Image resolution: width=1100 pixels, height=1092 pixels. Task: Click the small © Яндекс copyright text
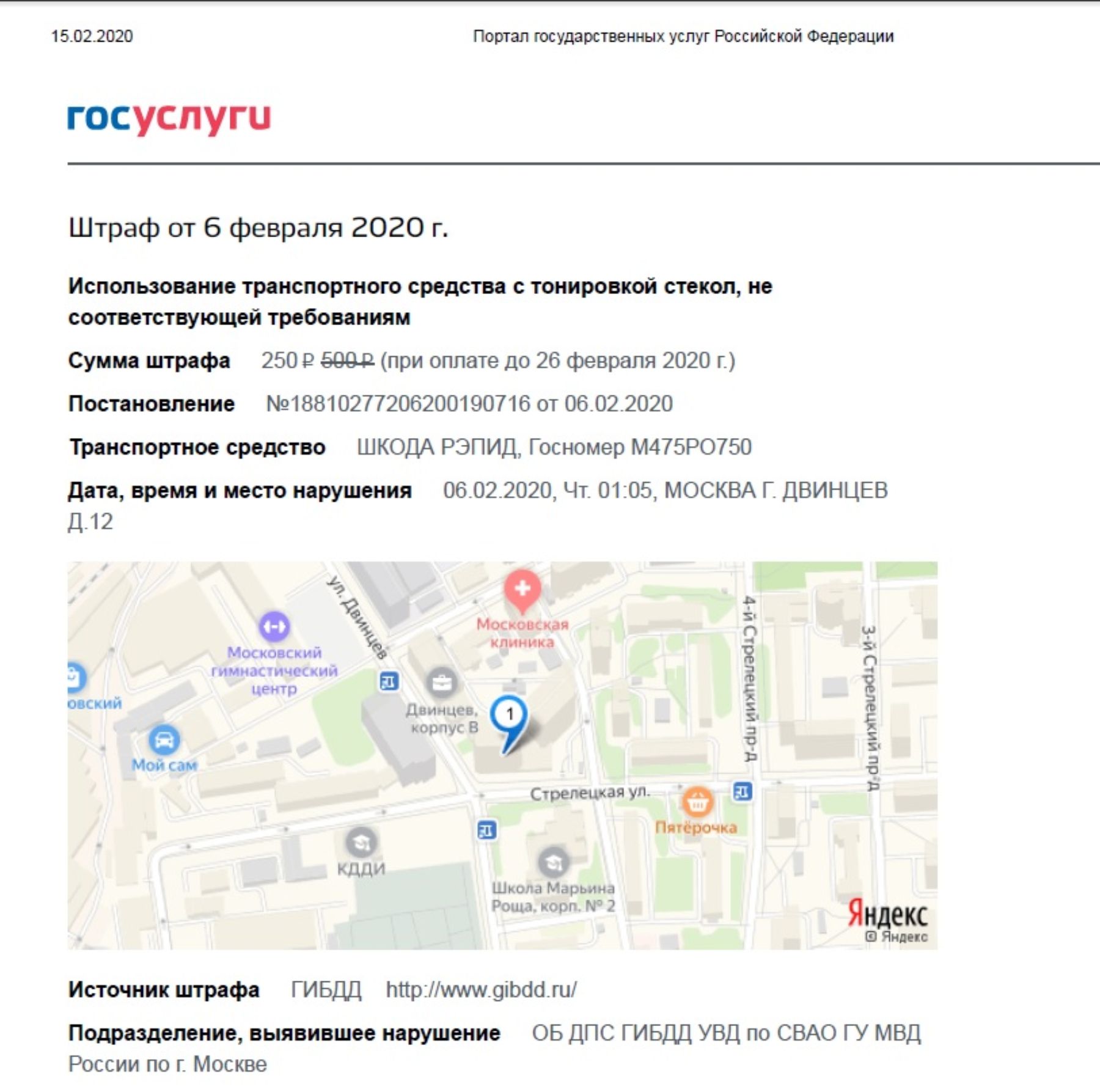[897, 937]
